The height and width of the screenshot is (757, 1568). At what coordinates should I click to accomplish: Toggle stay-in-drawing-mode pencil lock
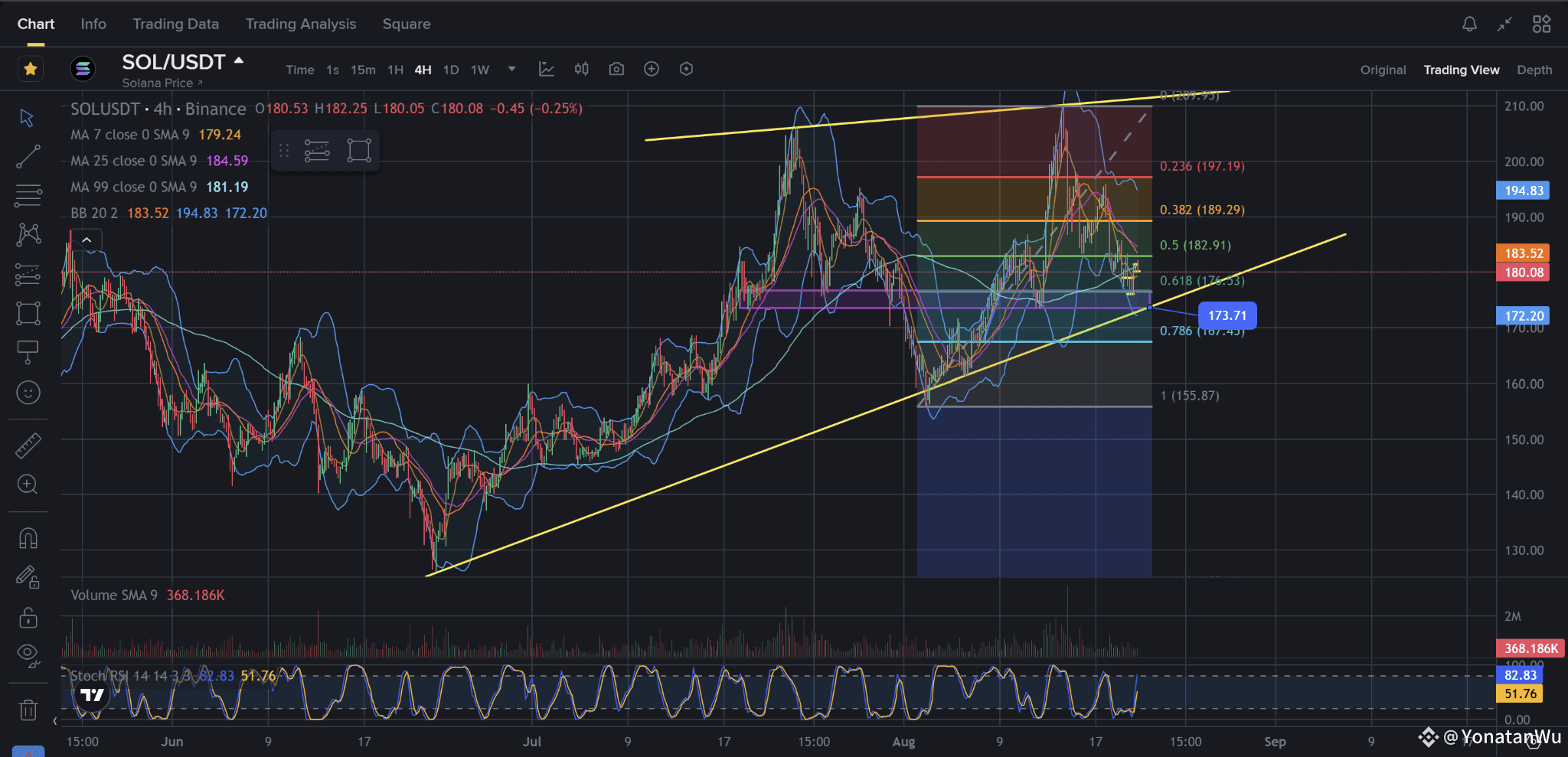28,577
